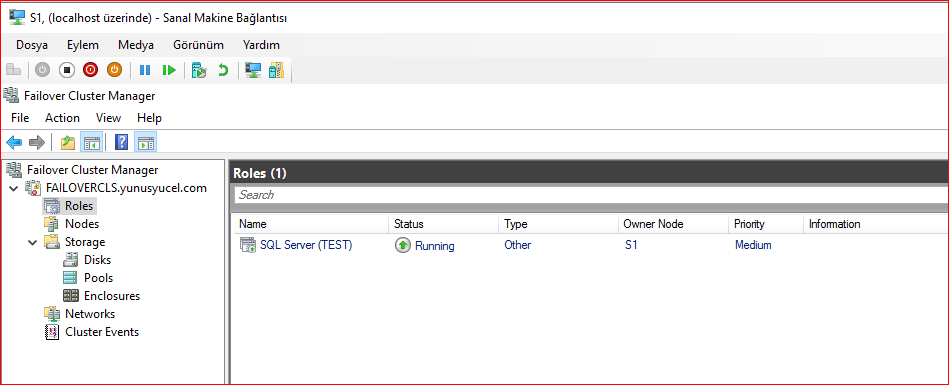Sort roles by the Owner Node column
Screen dimensions: 949x385
tap(674, 224)
